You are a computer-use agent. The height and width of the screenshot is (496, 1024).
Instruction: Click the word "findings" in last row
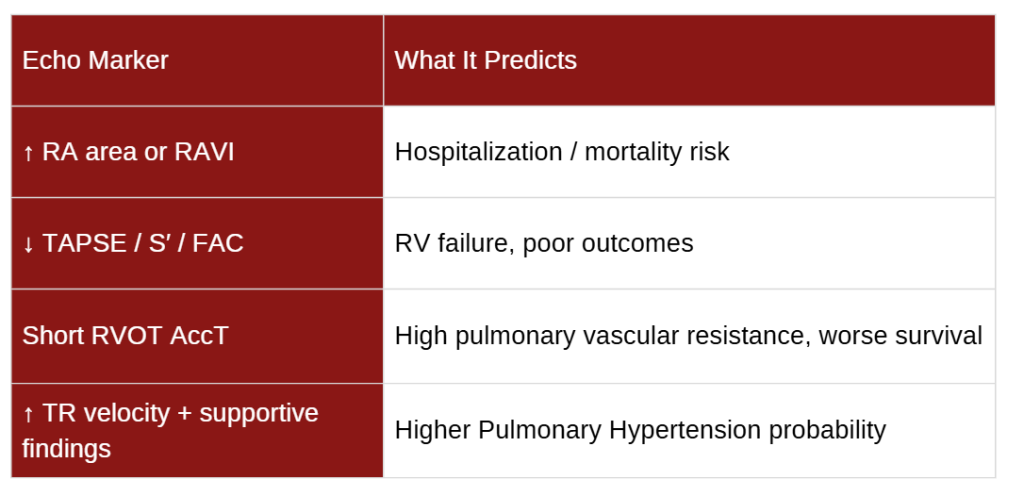(66, 448)
